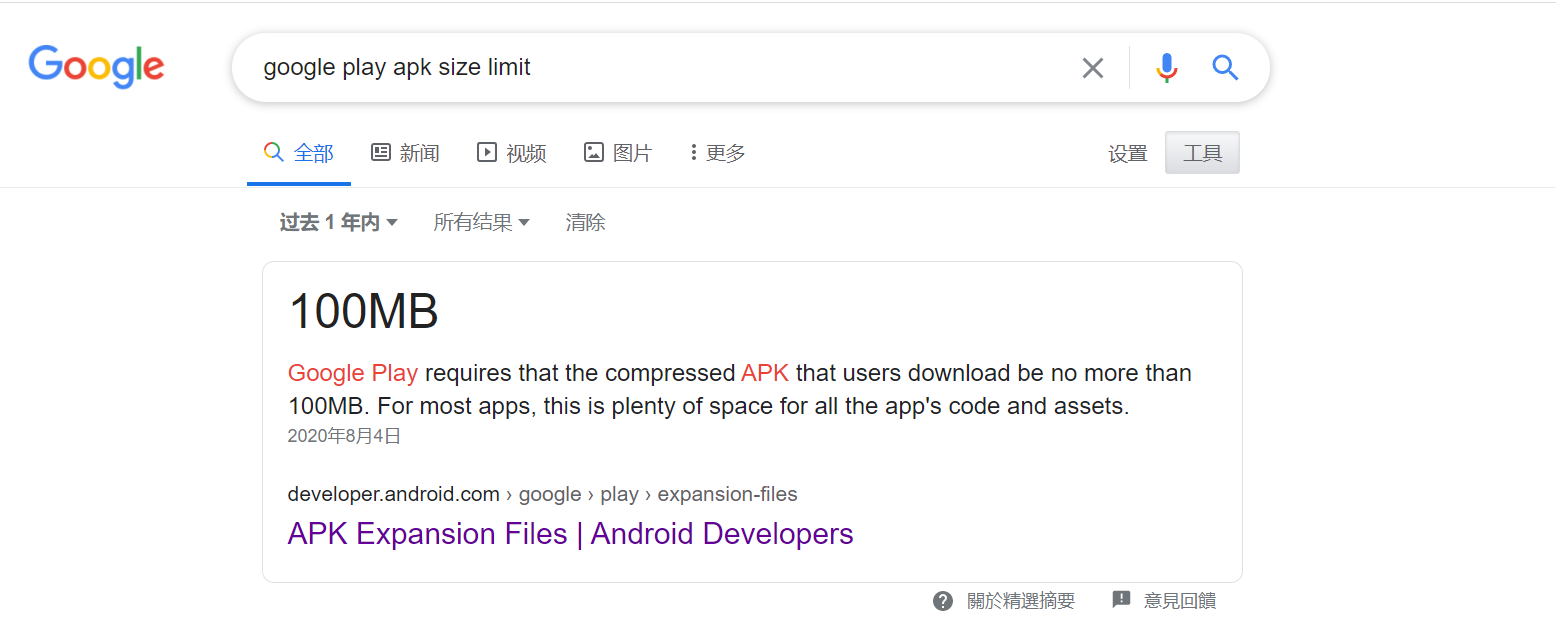Click the question mark help icon
1556x638 pixels.
click(x=943, y=601)
